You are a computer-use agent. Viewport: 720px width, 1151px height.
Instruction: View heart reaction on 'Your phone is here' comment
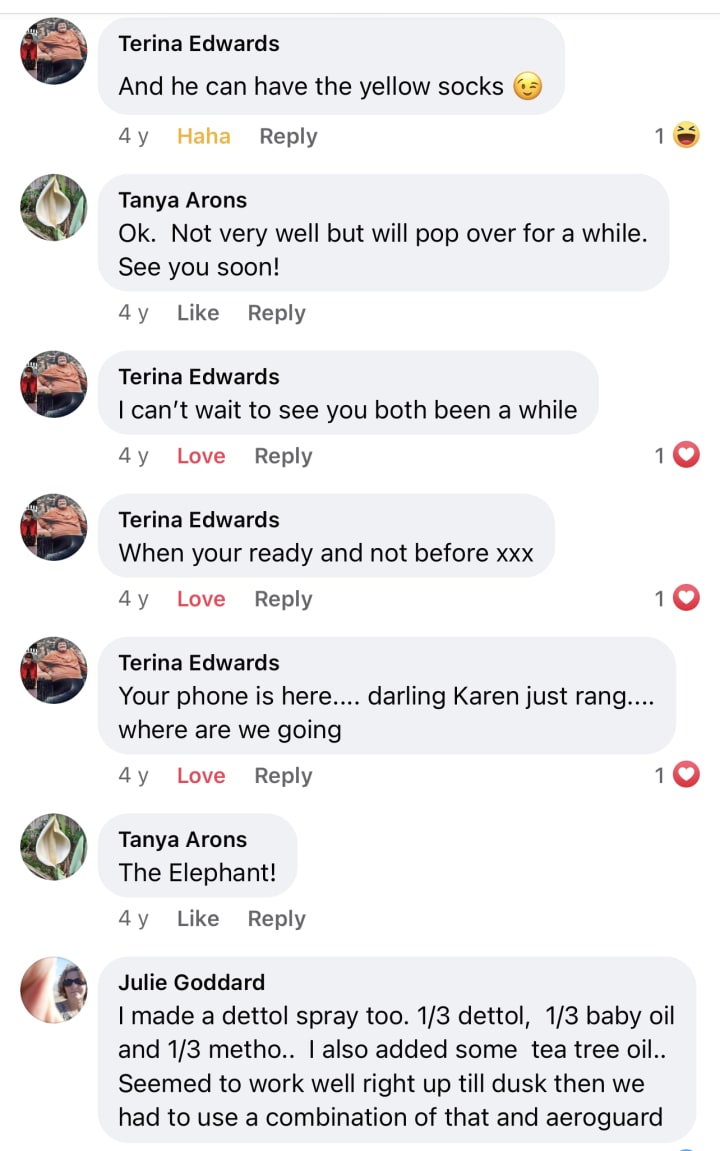[x=686, y=774]
